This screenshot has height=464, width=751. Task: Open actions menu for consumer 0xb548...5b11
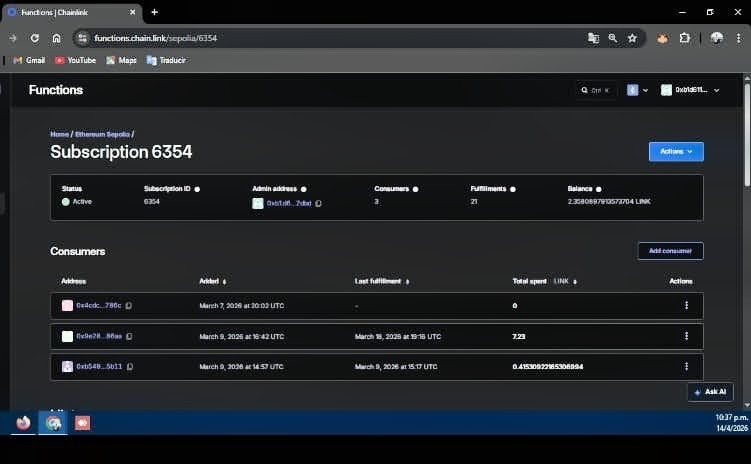click(686, 366)
